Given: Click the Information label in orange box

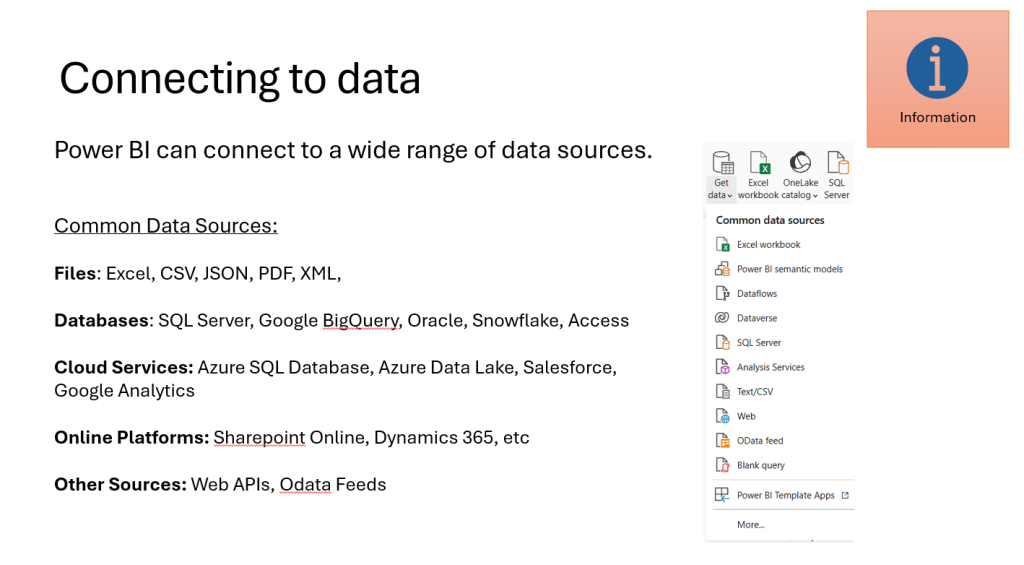Looking at the screenshot, I should pos(937,118).
